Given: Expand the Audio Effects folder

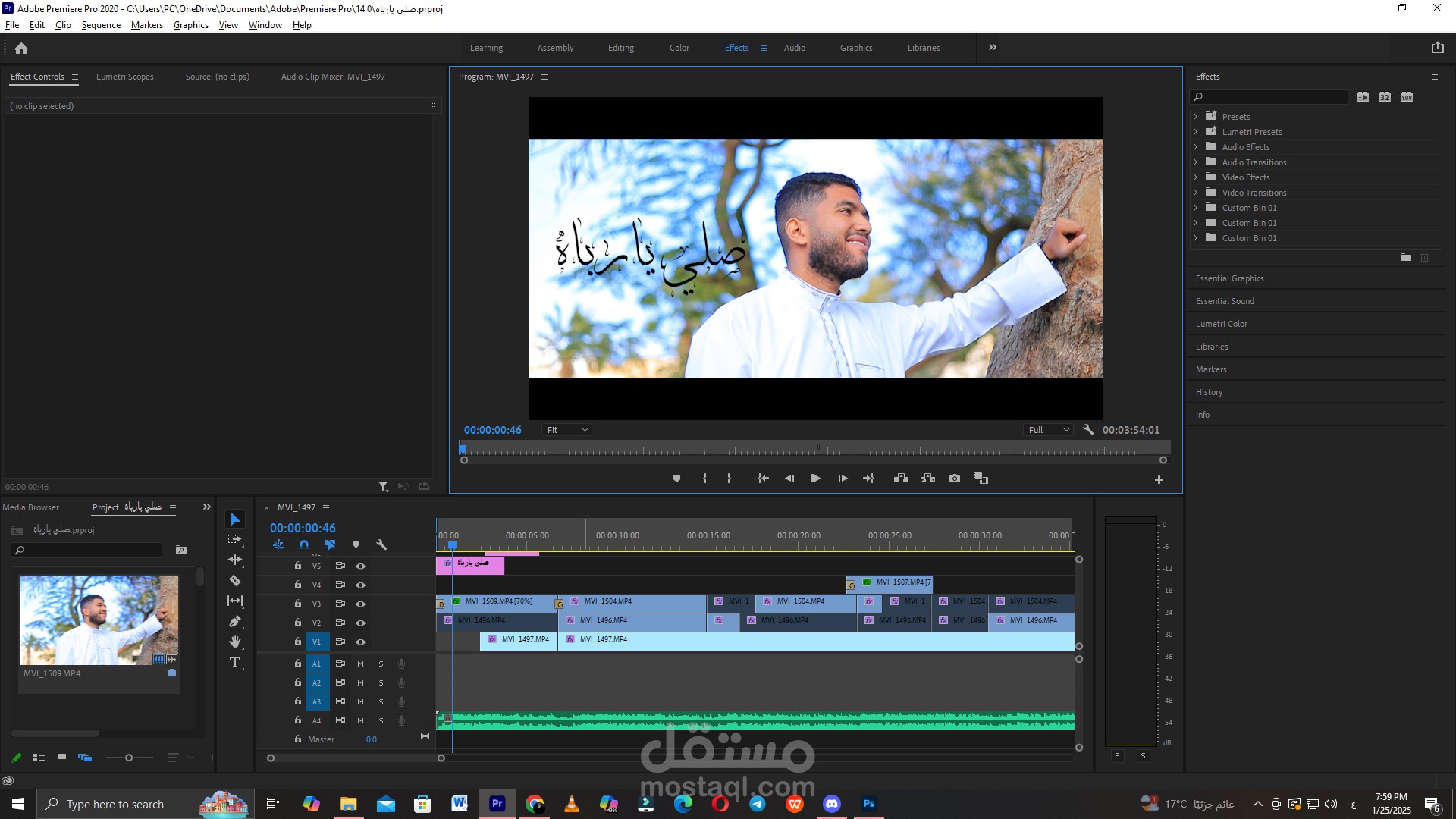Looking at the screenshot, I should click(x=1196, y=147).
